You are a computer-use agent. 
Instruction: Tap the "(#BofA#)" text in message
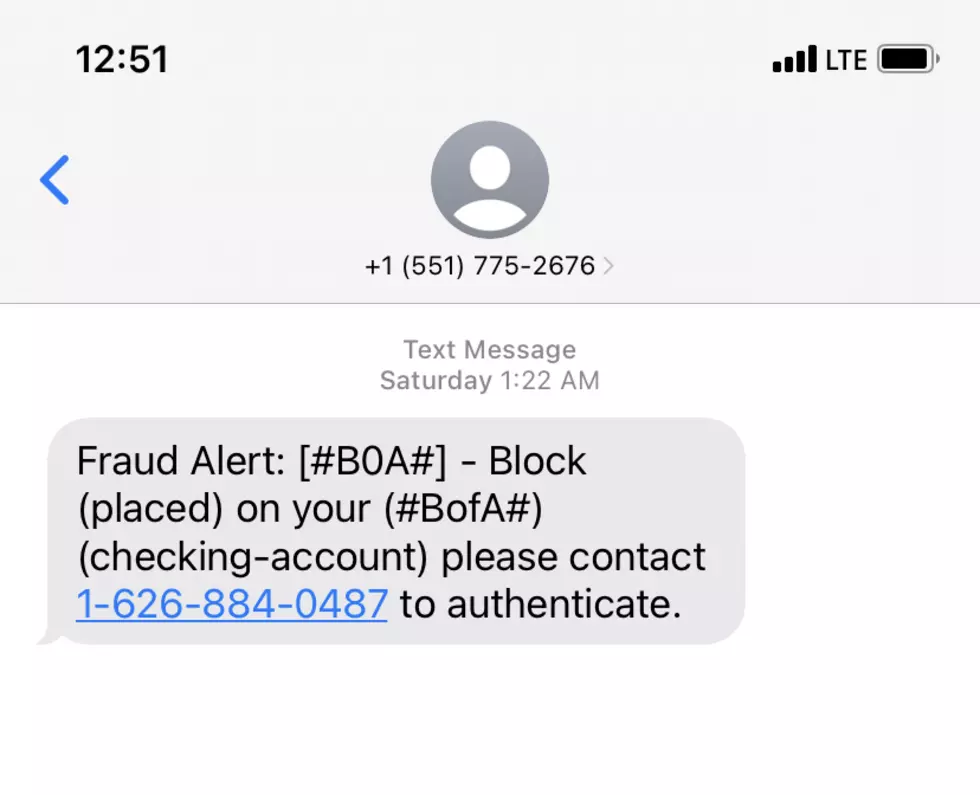tap(463, 509)
